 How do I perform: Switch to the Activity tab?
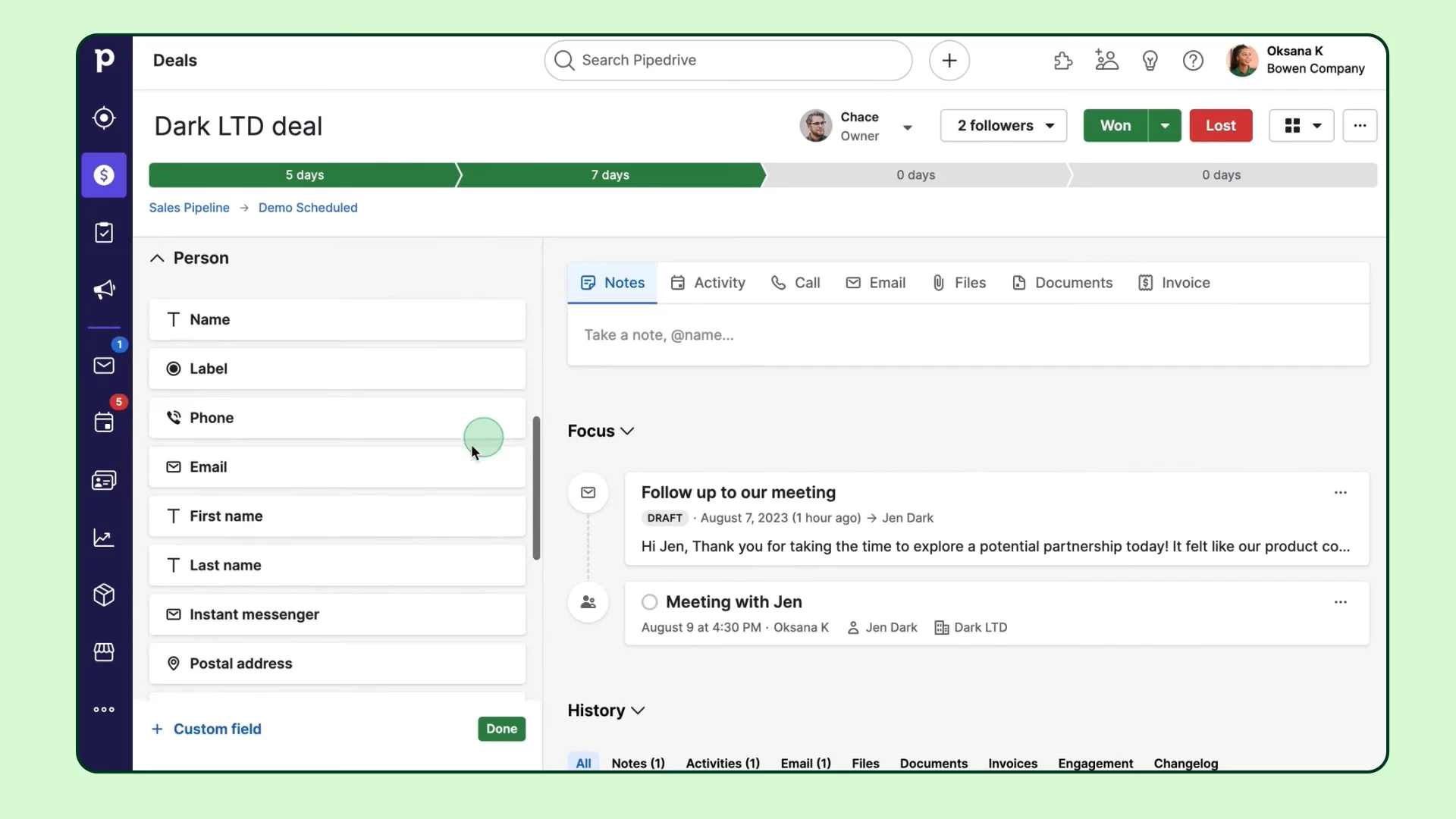(x=708, y=283)
